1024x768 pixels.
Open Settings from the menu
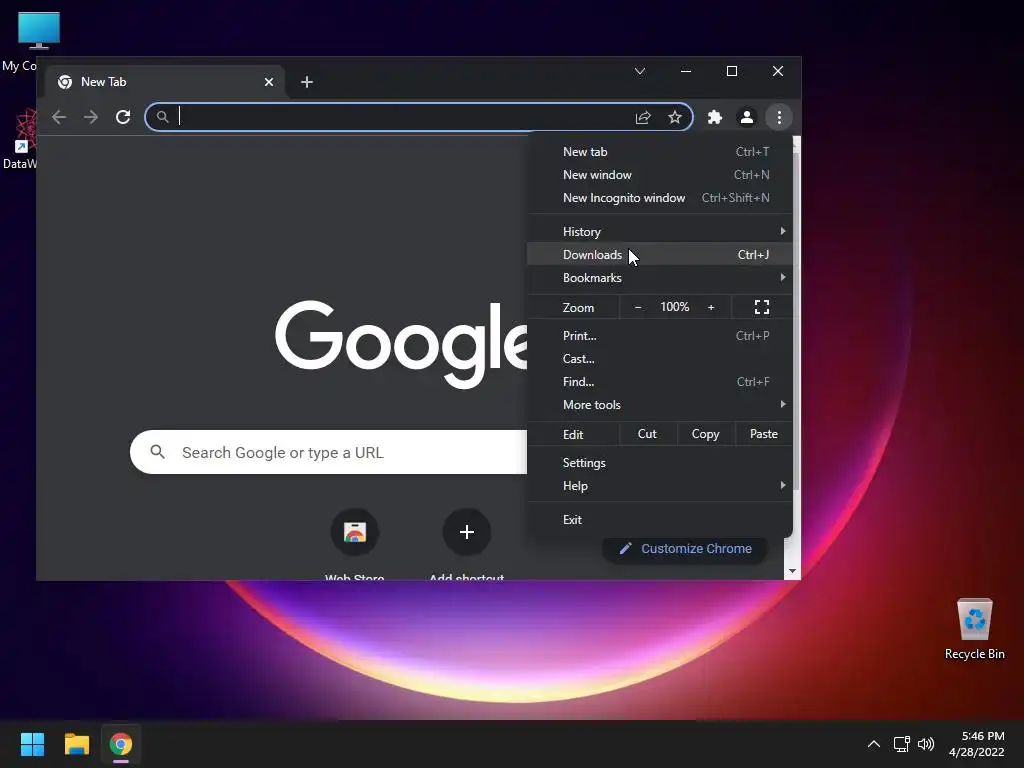pyautogui.click(x=660, y=463)
